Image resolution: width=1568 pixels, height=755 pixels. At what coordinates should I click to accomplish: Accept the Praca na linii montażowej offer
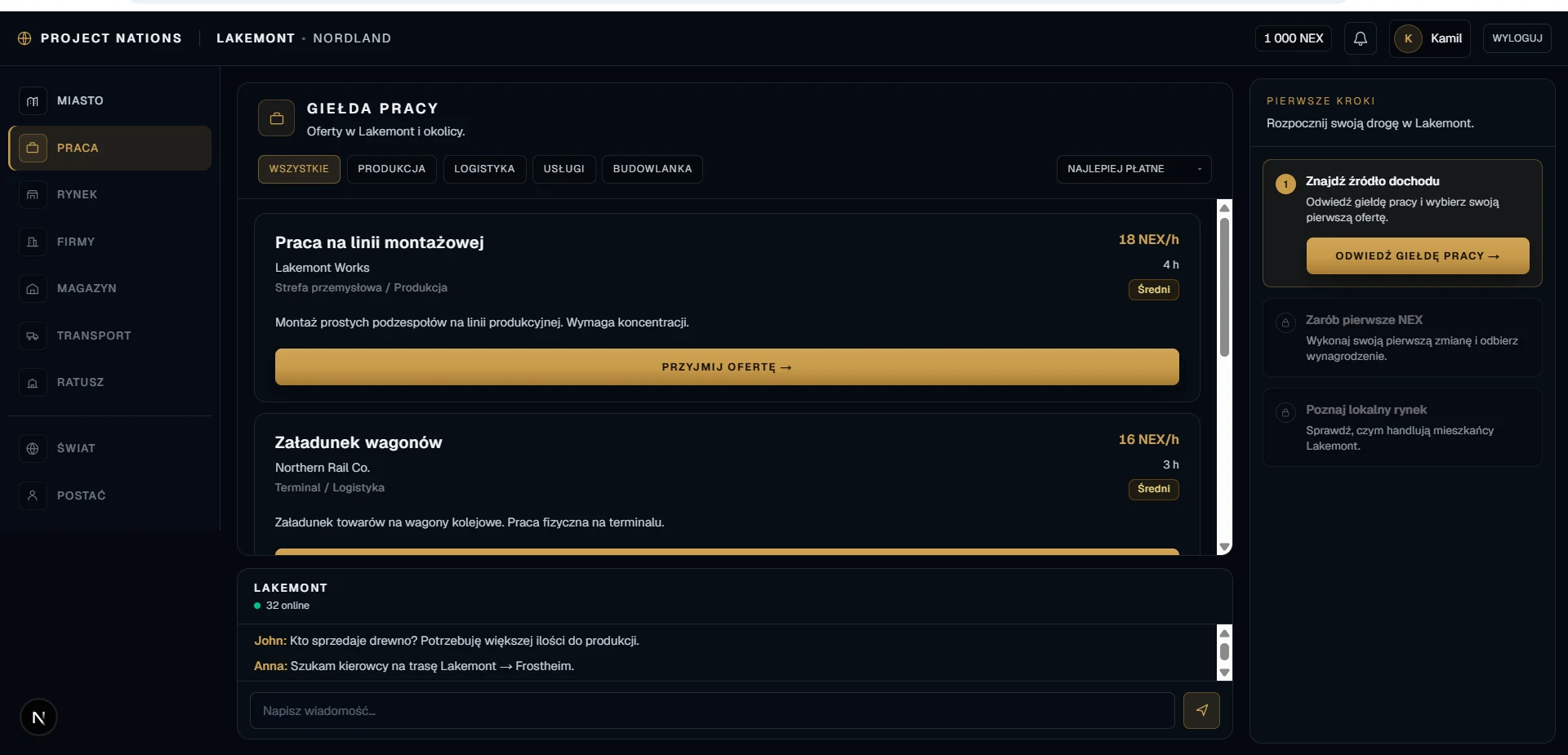pyautogui.click(x=727, y=367)
